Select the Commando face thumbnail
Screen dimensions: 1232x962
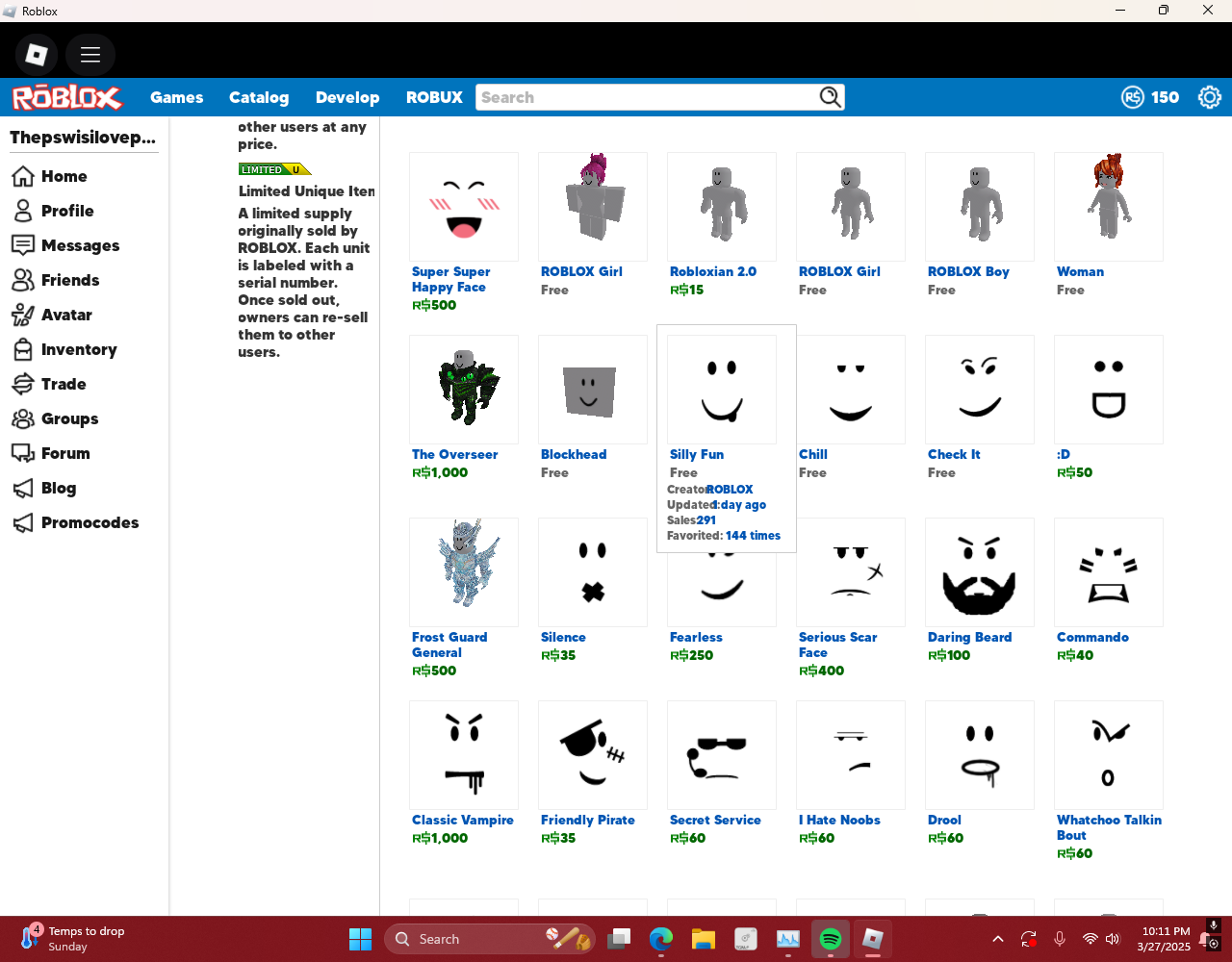pos(1109,572)
